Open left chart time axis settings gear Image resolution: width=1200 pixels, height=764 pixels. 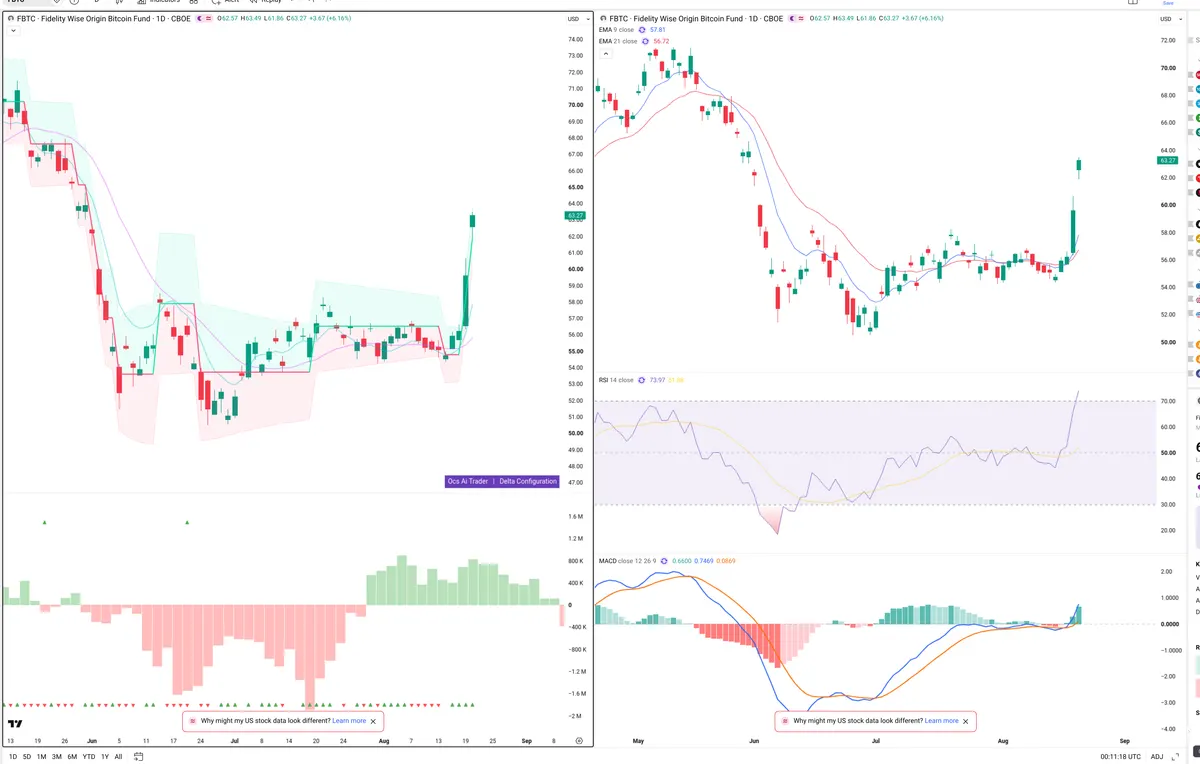coord(579,740)
